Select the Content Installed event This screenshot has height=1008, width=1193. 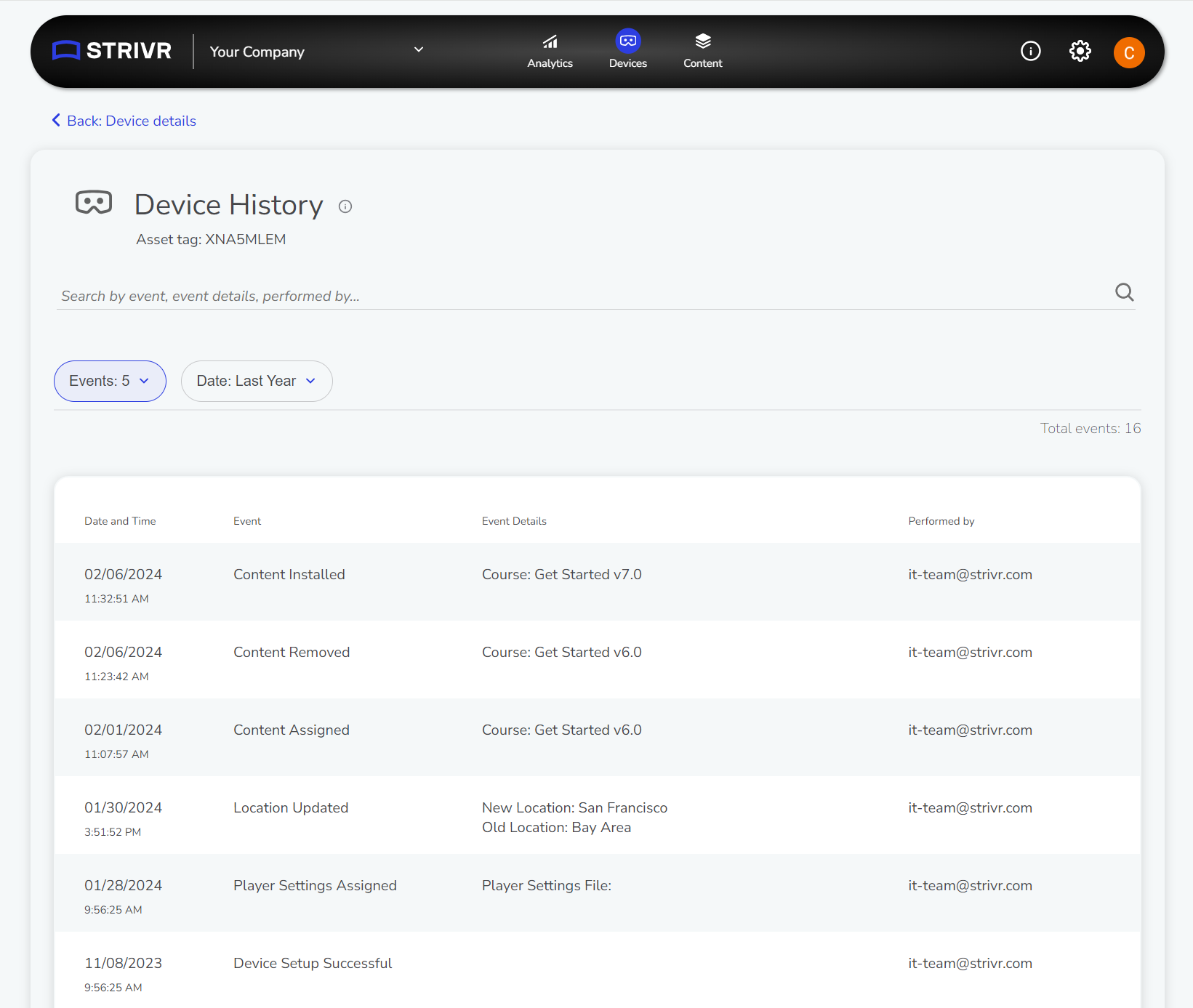(x=289, y=574)
